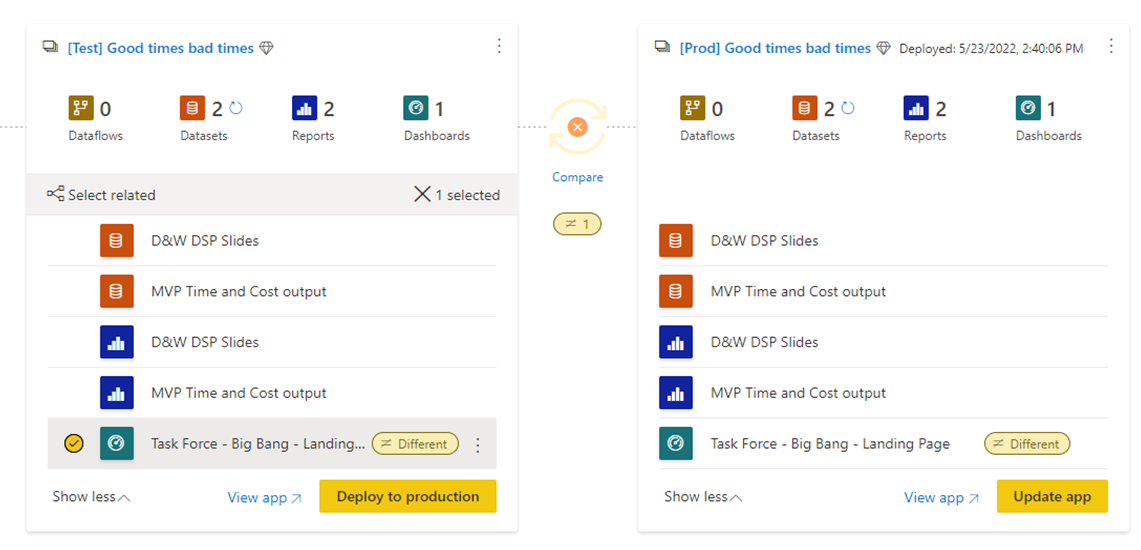
Task: Click the differences count badge under Compare
Action: pyautogui.click(x=577, y=224)
